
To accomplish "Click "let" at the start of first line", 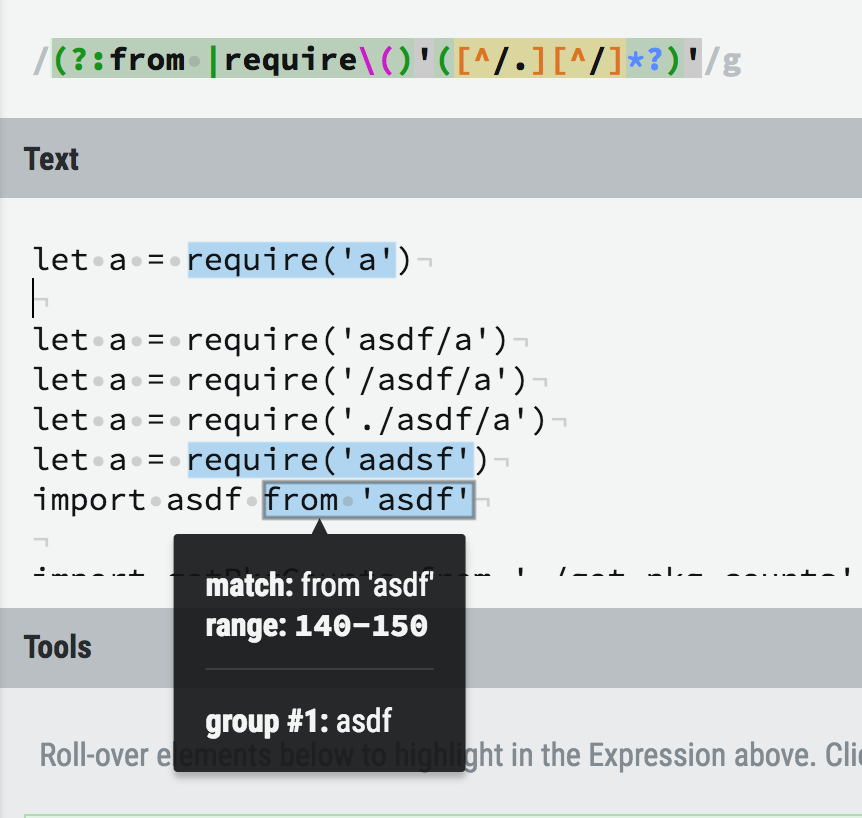I will tap(60, 260).
